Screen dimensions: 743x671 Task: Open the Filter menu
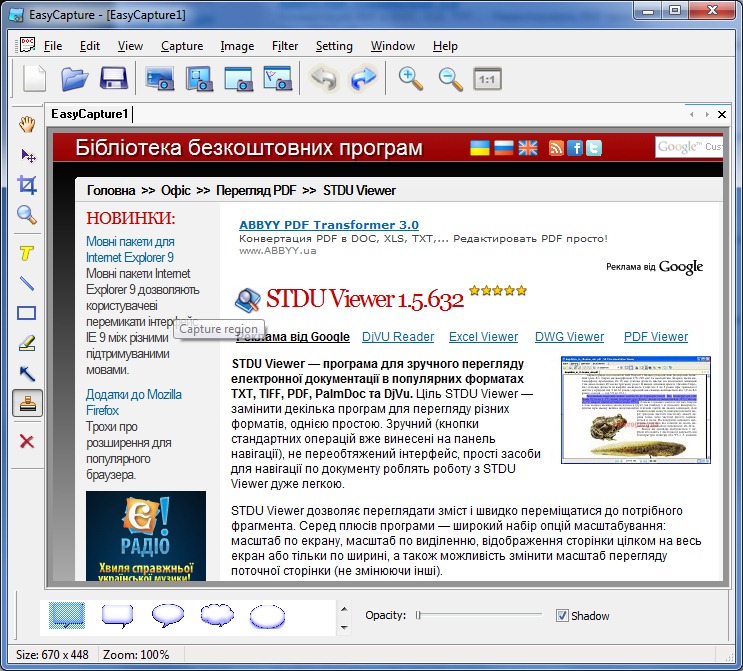[284, 46]
